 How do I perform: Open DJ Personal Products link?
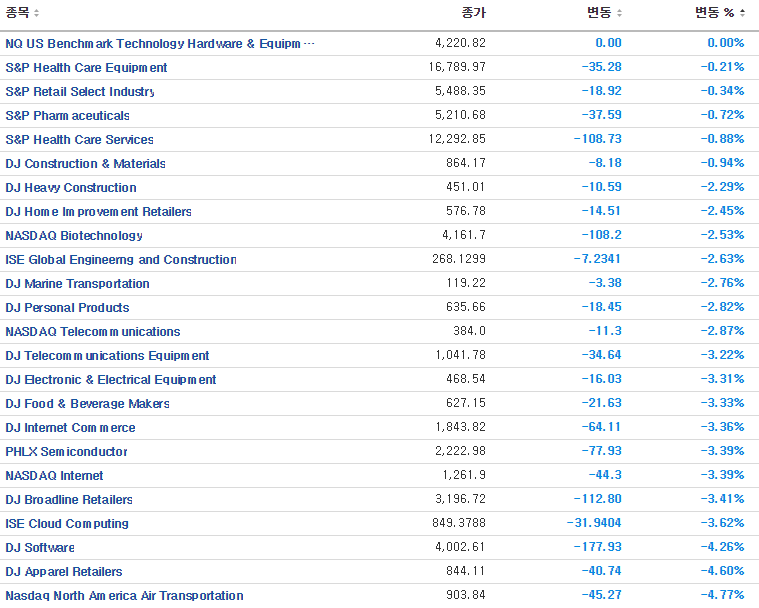point(67,307)
